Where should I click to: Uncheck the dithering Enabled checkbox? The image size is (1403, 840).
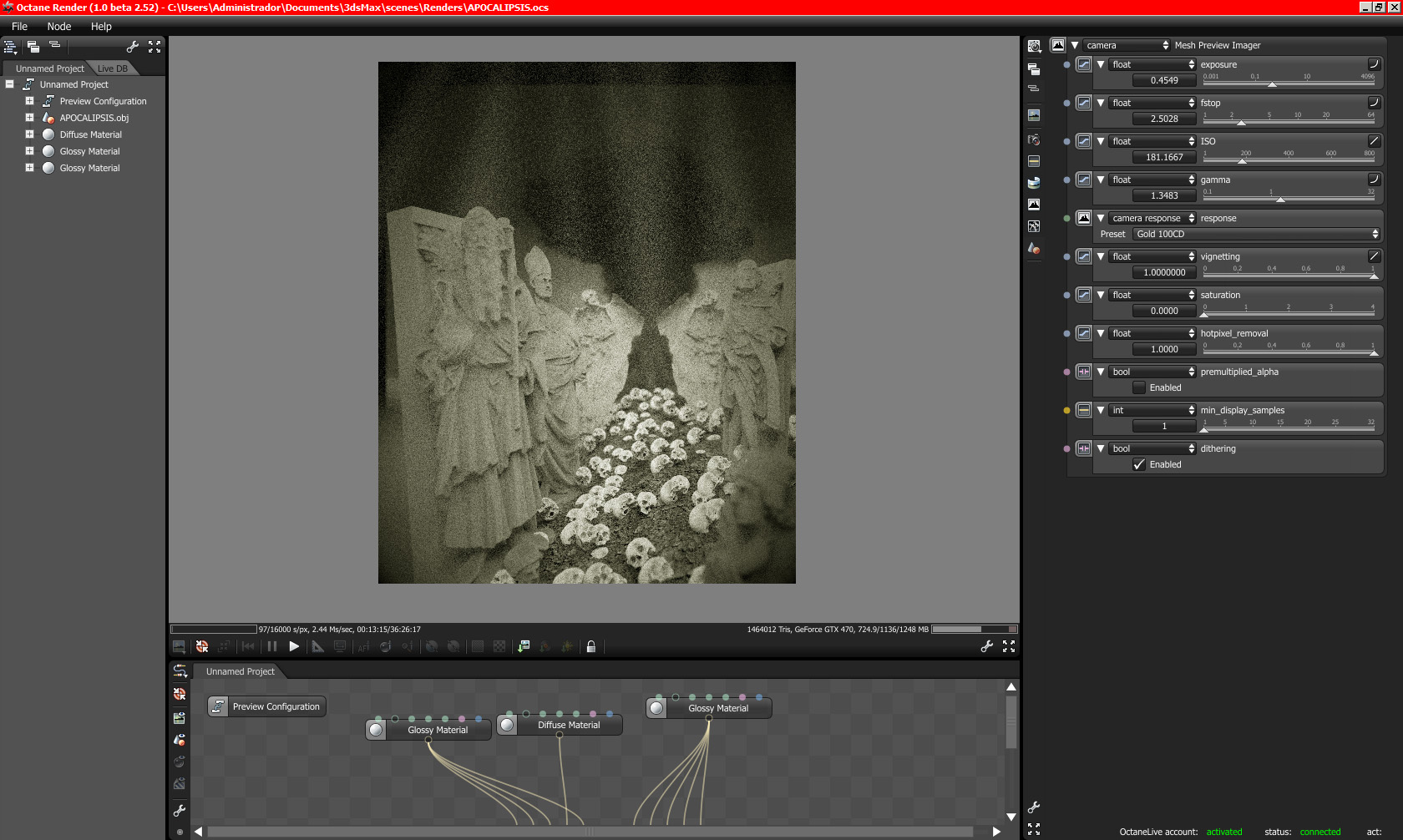[x=1139, y=464]
